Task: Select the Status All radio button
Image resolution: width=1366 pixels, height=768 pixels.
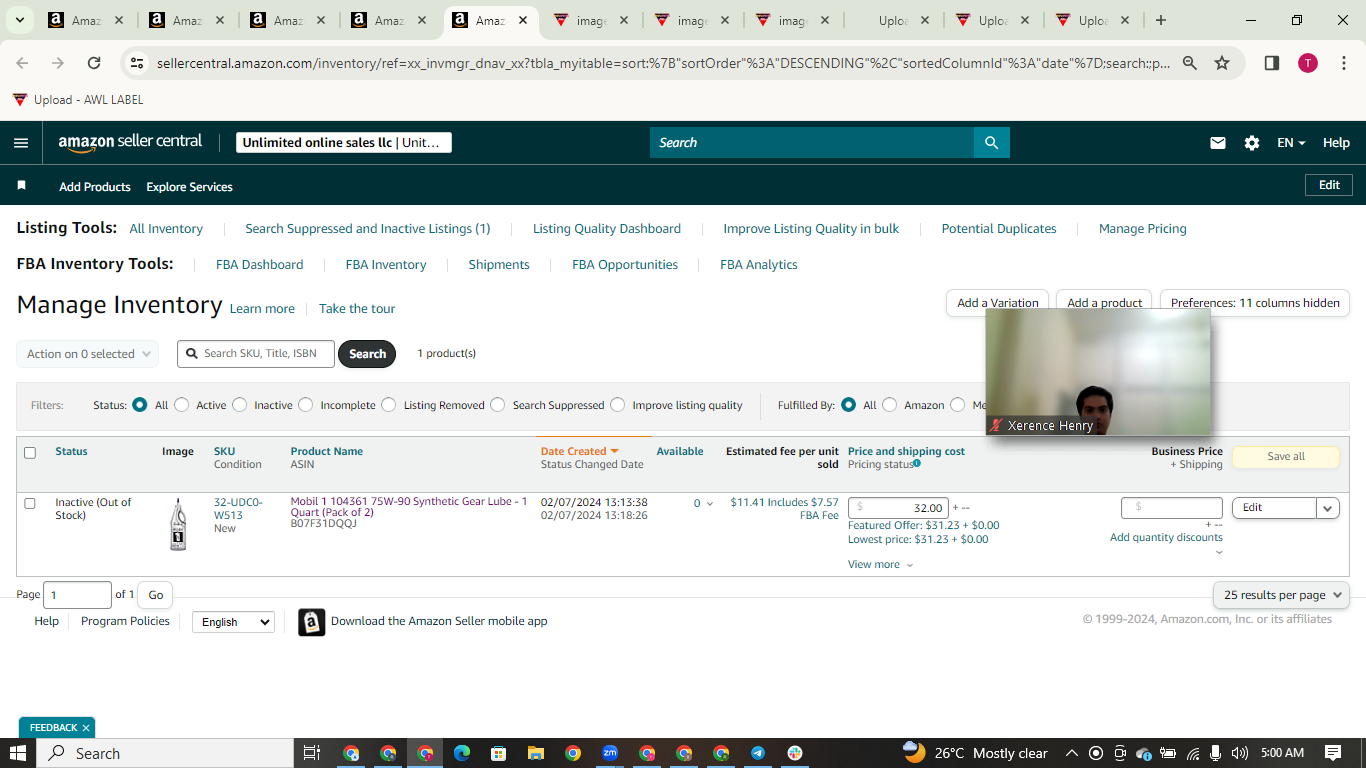Action: point(140,405)
